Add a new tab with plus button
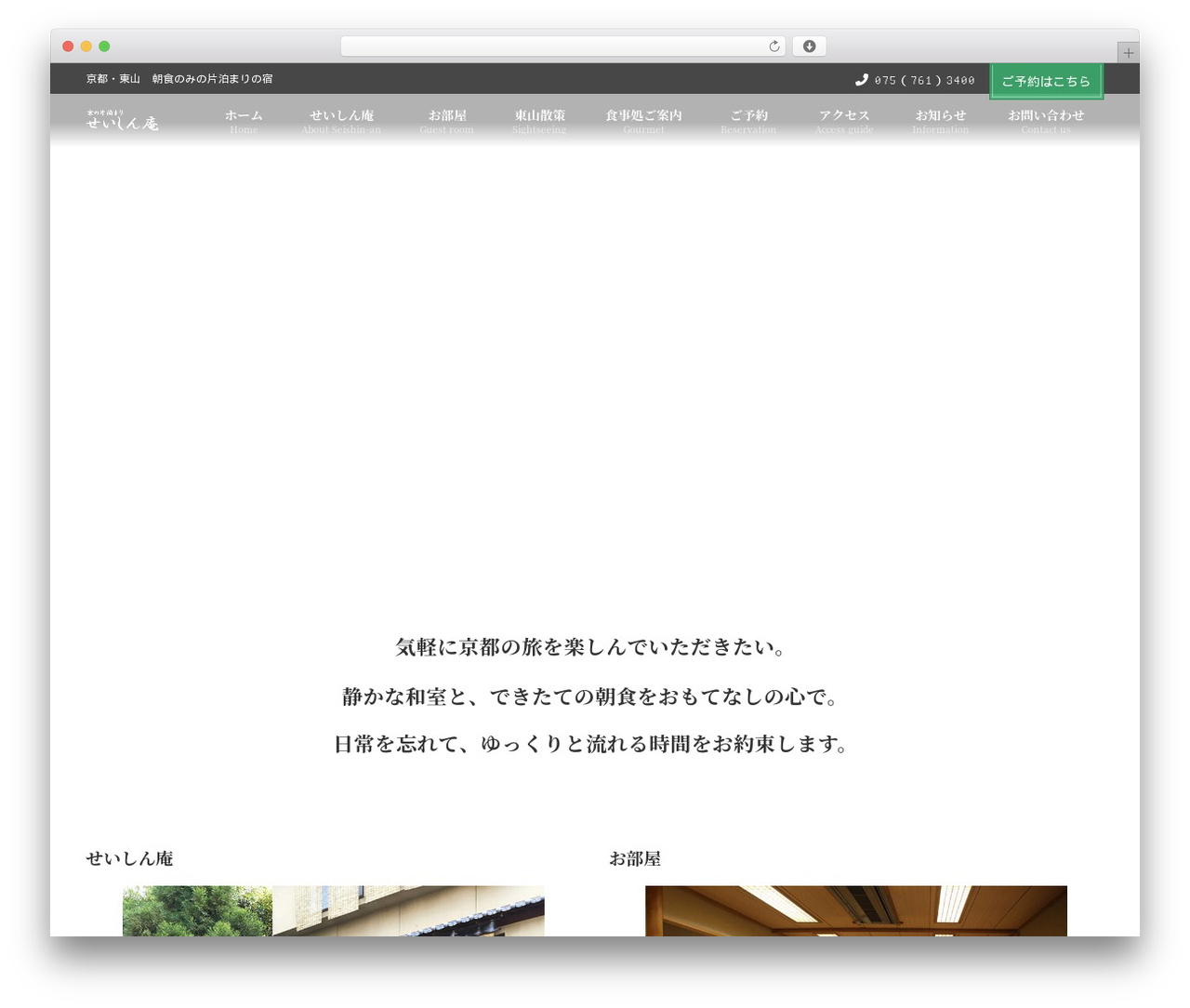The height and width of the screenshot is (1008, 1190). [1128, 53]
